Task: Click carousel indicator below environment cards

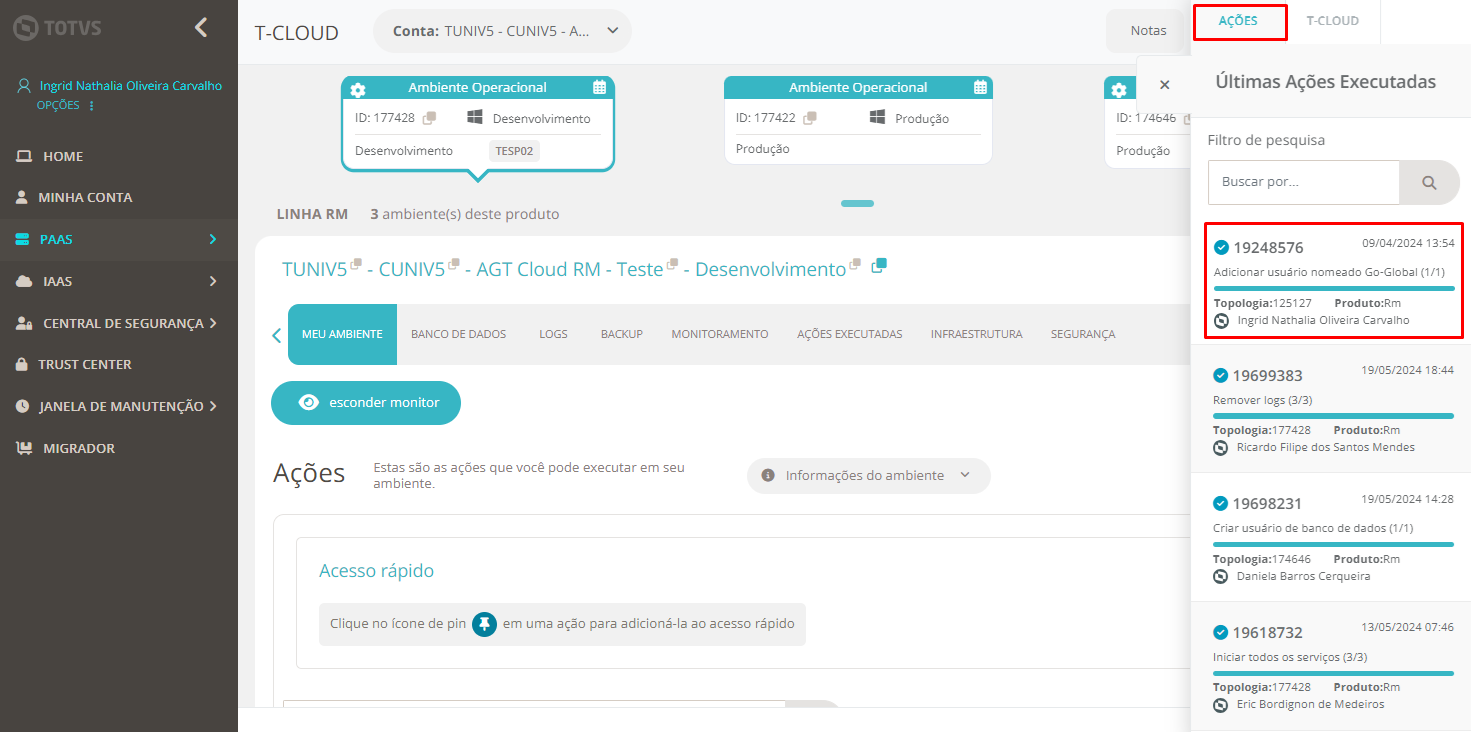Action: [857, 203]
